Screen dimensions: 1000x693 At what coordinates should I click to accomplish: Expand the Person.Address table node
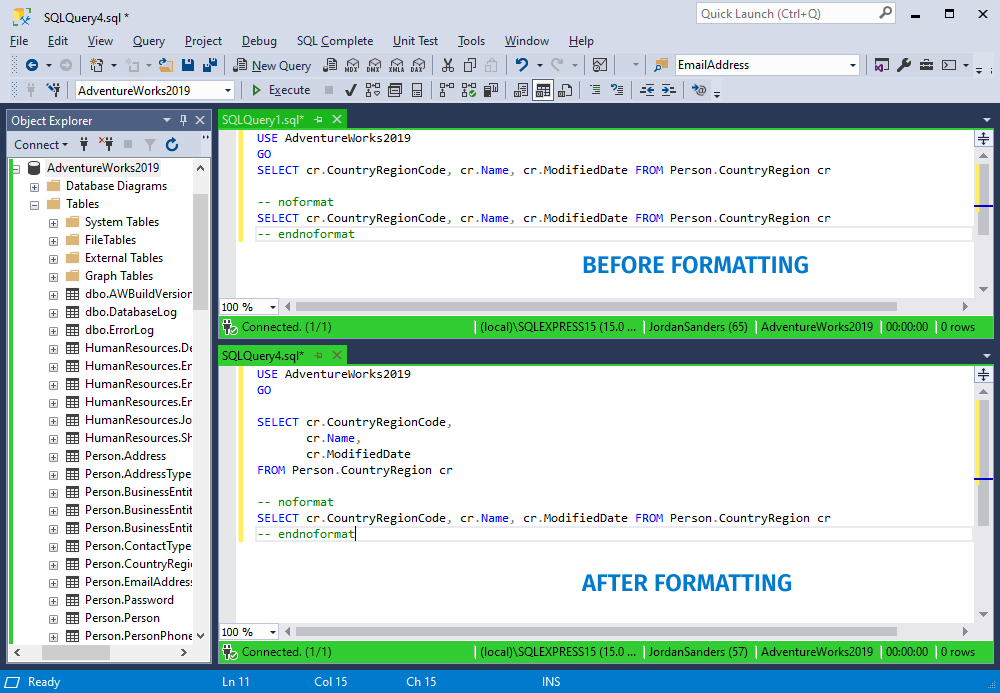[54, 457]
